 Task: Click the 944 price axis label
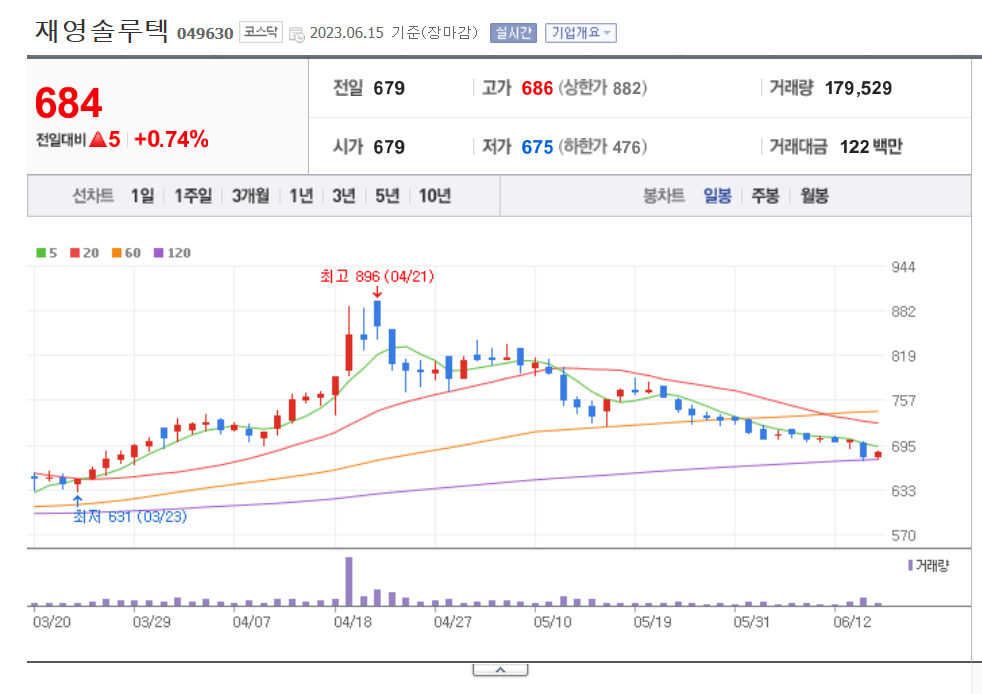(x=903, y=267)
